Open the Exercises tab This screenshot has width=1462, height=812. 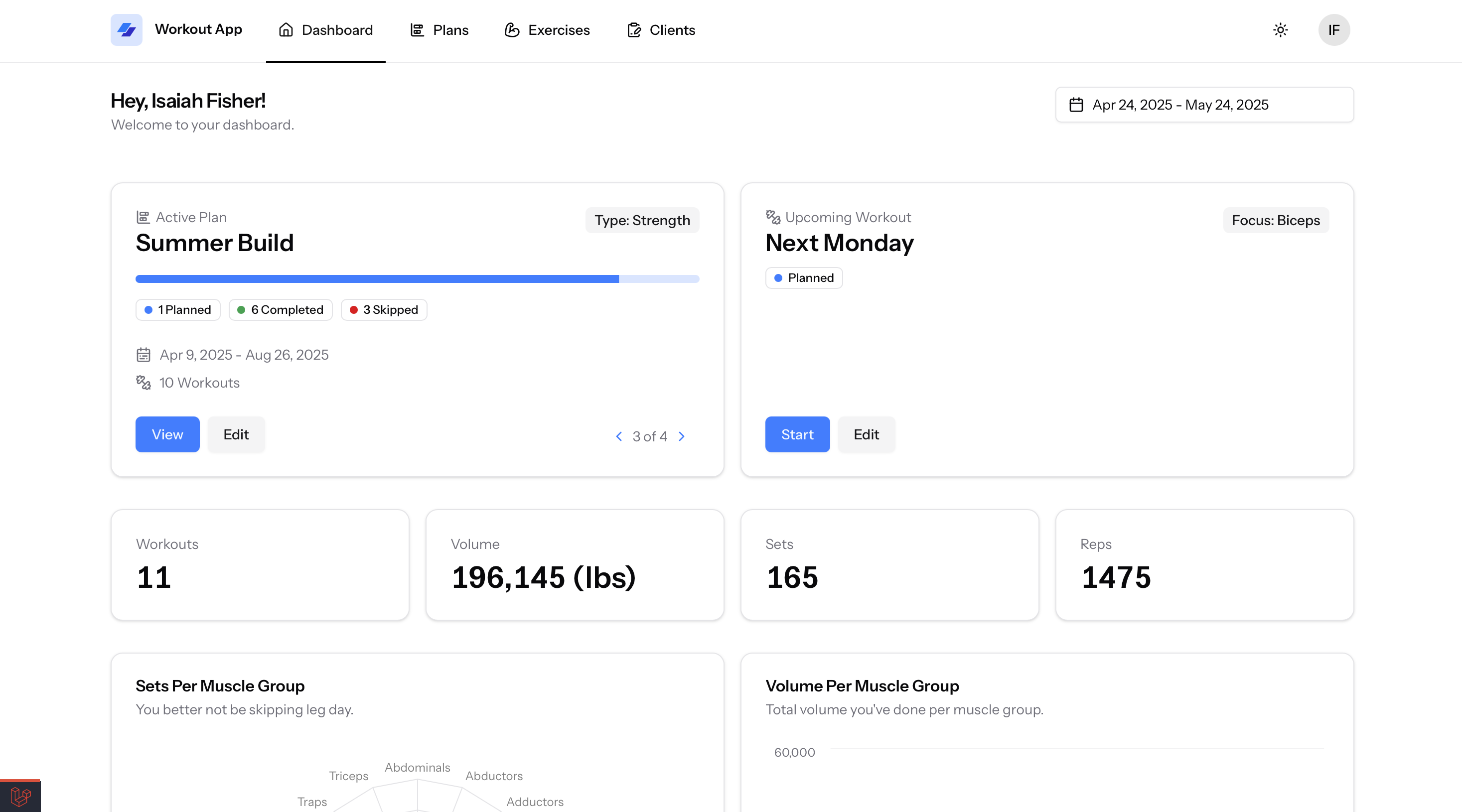pyautogui.click(x=547, y=30)
